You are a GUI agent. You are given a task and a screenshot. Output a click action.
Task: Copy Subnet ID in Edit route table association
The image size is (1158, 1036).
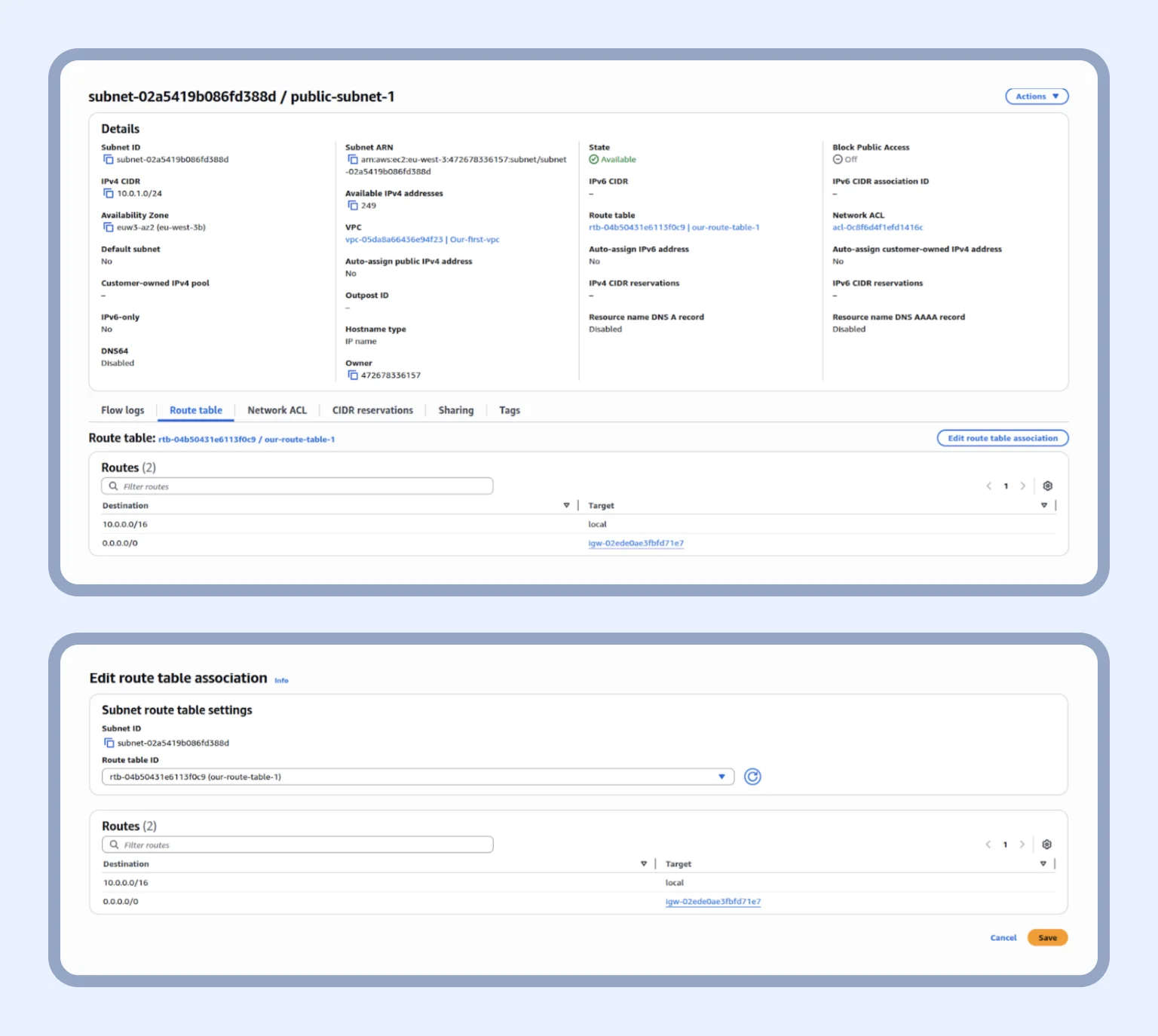pos(109,743)
